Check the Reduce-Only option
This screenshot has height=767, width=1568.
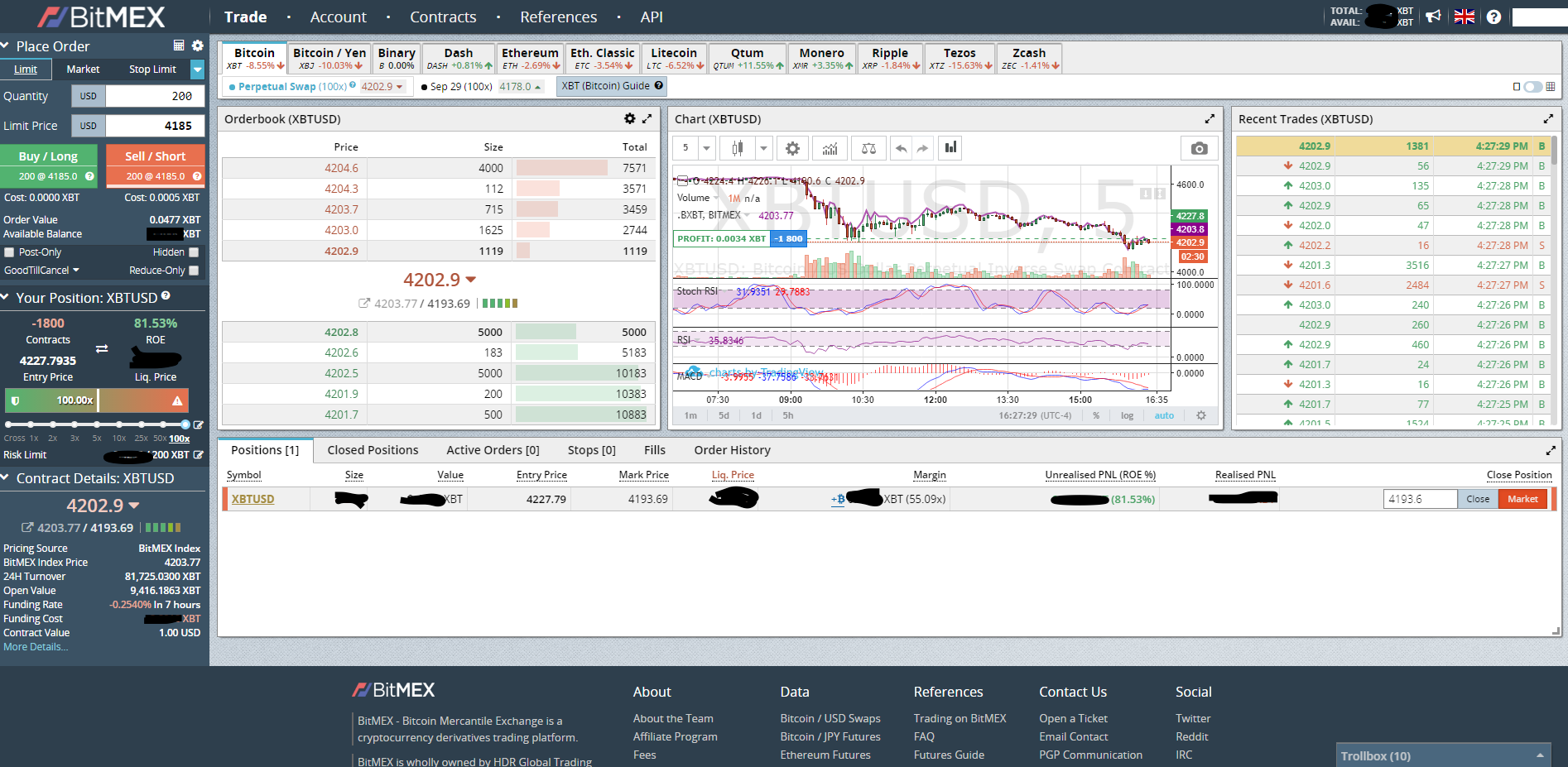[x=194, y=271]
